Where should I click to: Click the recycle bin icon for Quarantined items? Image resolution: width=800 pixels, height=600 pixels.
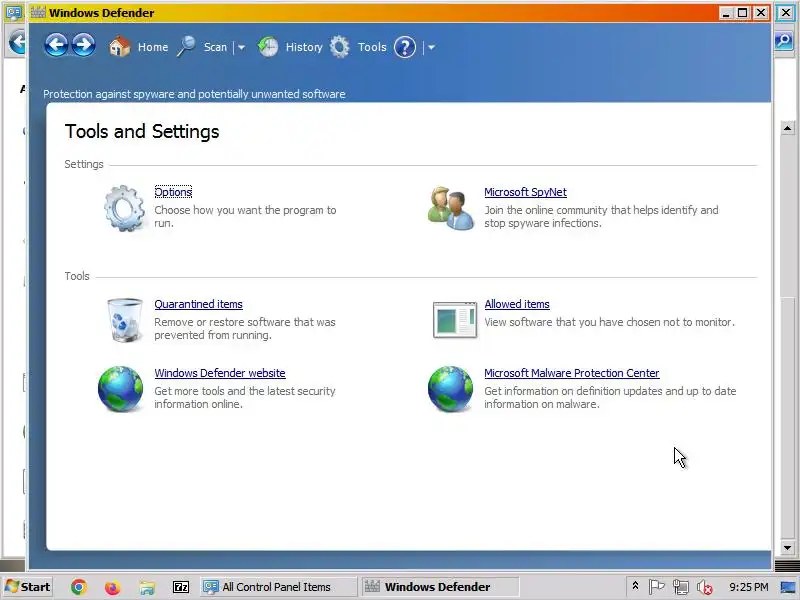(124, 320)
